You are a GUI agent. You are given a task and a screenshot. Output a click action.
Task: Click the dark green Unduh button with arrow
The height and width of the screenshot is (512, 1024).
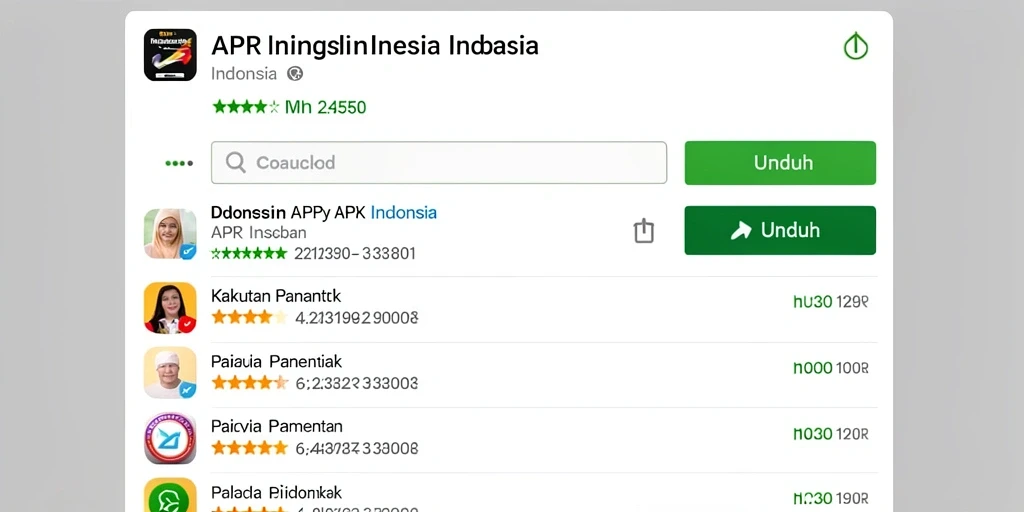[780, 230]
